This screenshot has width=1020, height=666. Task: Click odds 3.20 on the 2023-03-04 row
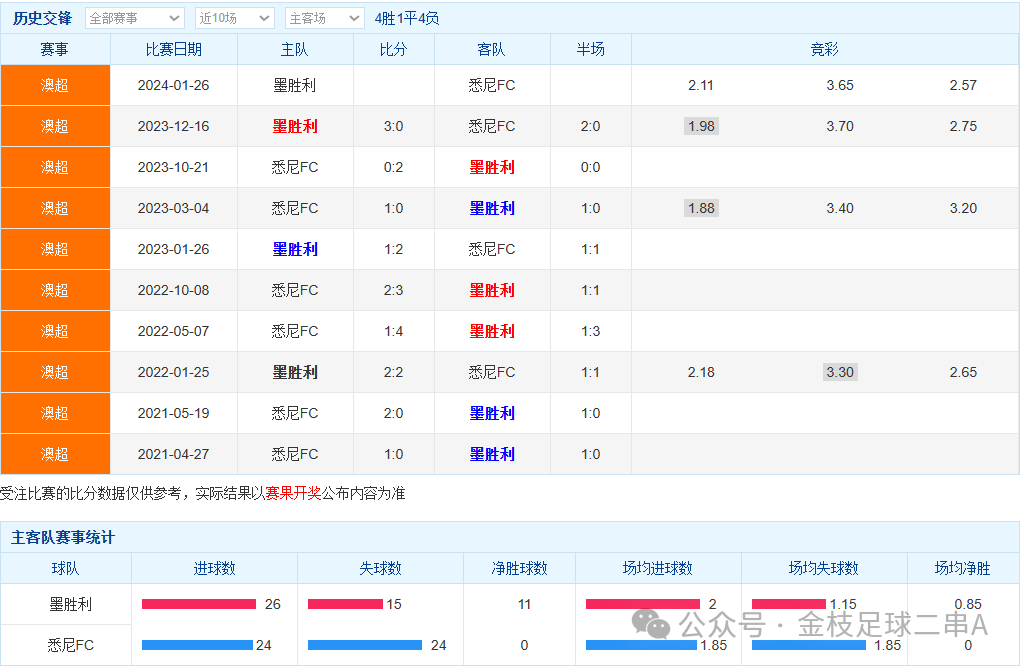963,208
